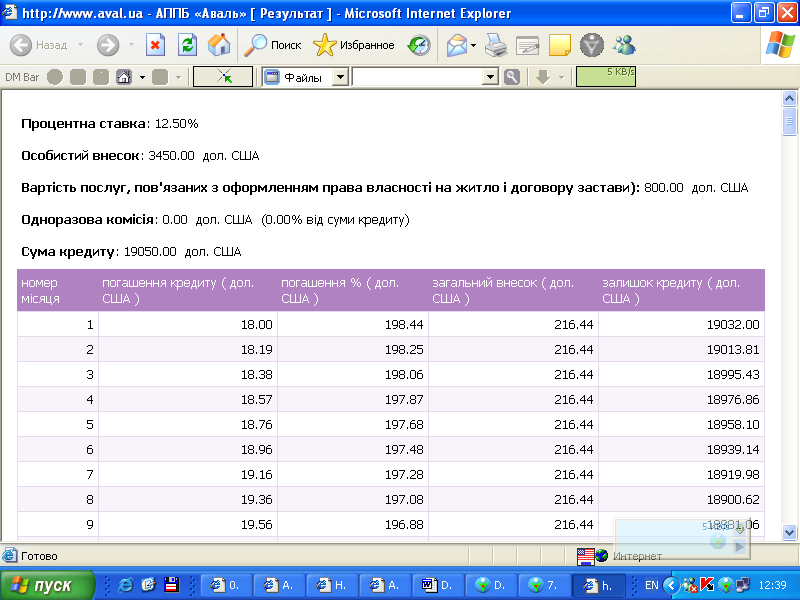800x600 pixels.
Task: Open browsing History panel
Action: pos(420,45)
